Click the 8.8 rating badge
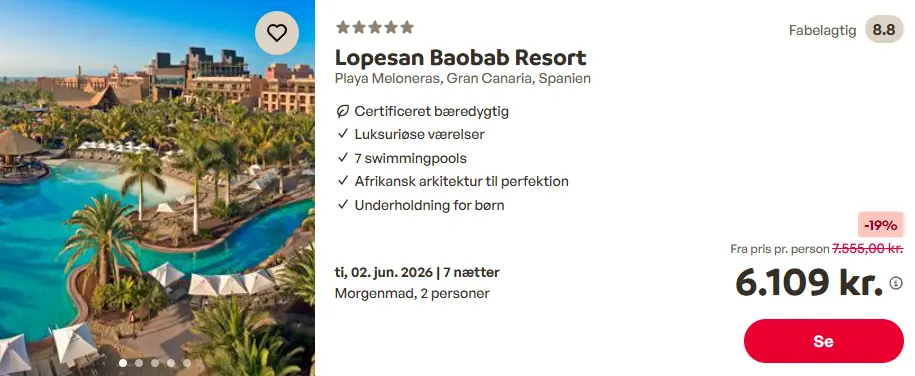Image resolution: width=915 pixels, height=376 pixels. pyautogui.click(x=884, y=30)
